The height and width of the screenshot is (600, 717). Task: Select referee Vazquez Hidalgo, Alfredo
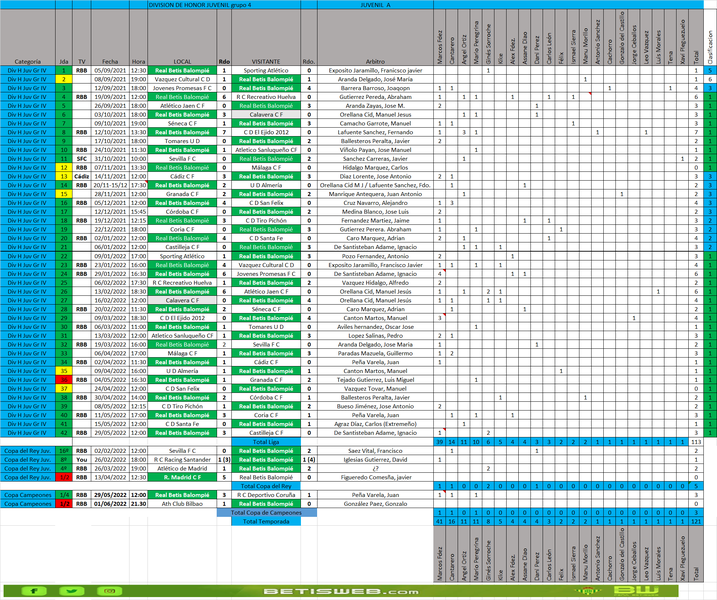(x=375, y=283)
